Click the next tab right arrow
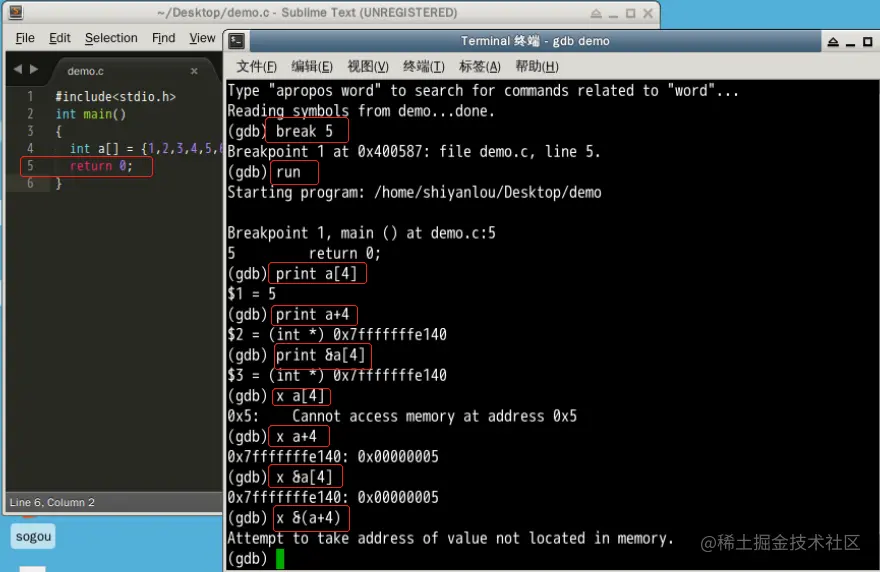This screenshot has height=572, width=880. point(34,69)
